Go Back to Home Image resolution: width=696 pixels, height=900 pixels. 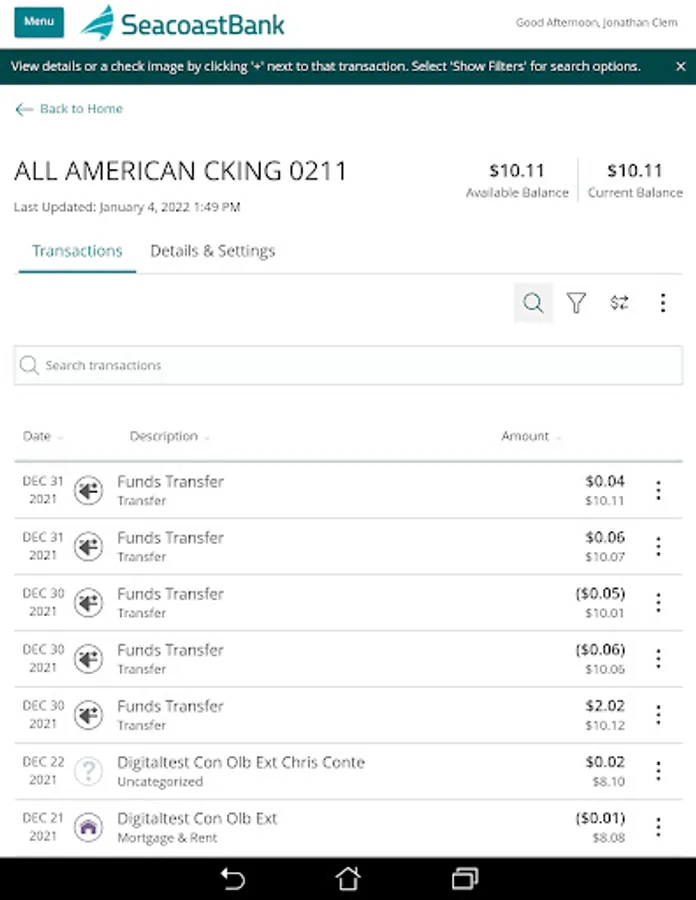(x=69, y=109)
